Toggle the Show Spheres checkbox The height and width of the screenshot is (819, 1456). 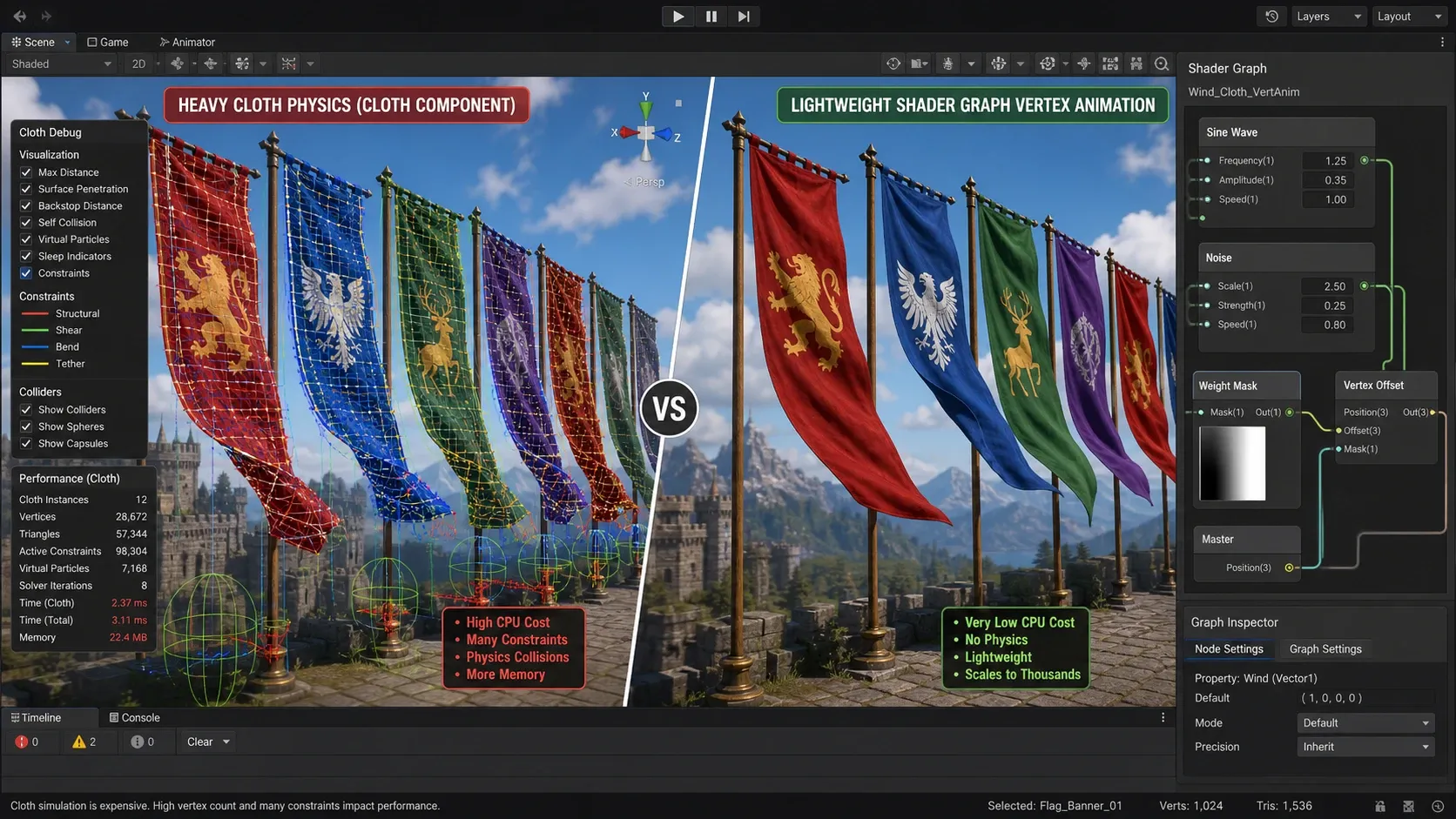(x=26, y=426)
